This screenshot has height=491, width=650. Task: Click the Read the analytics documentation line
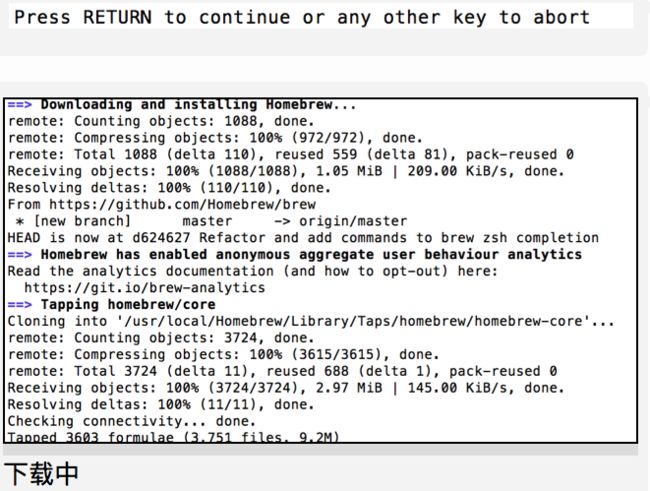pyautogui.click(x=252, y=271)
